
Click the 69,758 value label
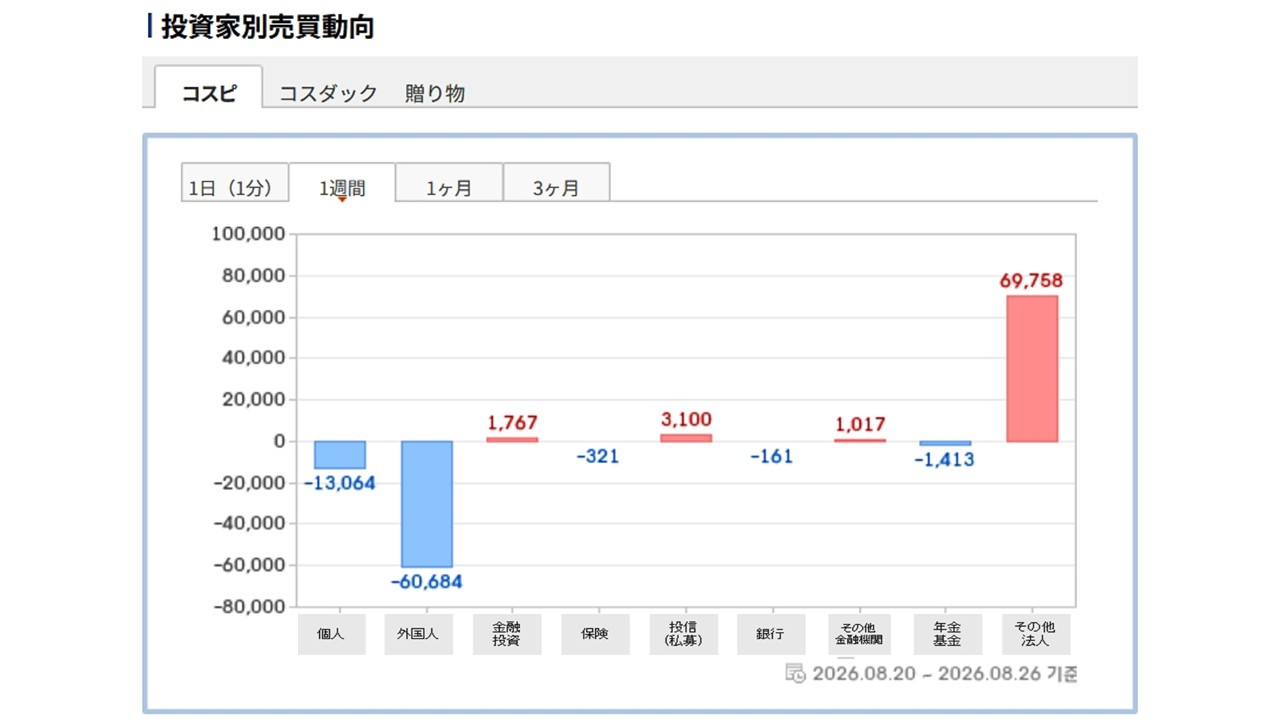click(1031, 281)
